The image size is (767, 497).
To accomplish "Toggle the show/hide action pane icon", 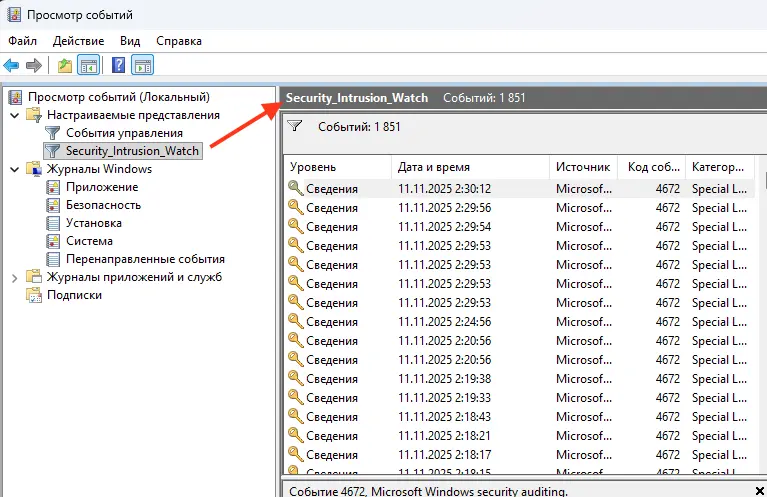I will point(143,66).
